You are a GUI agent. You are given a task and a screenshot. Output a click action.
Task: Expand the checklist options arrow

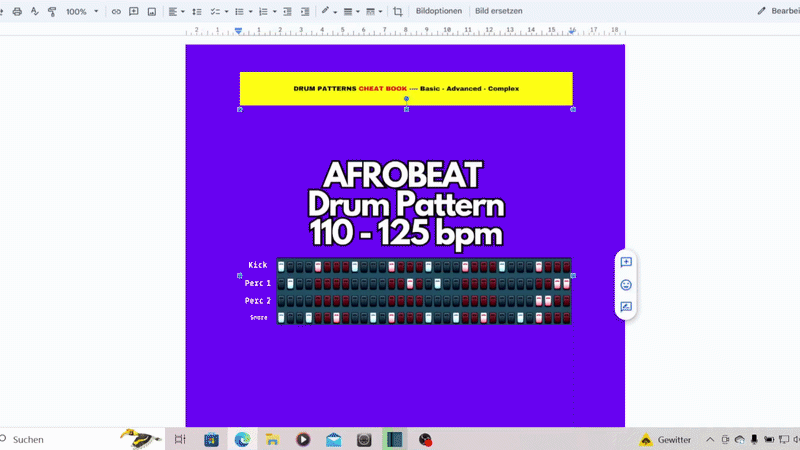pyautogui.click(x=226, y=11)
